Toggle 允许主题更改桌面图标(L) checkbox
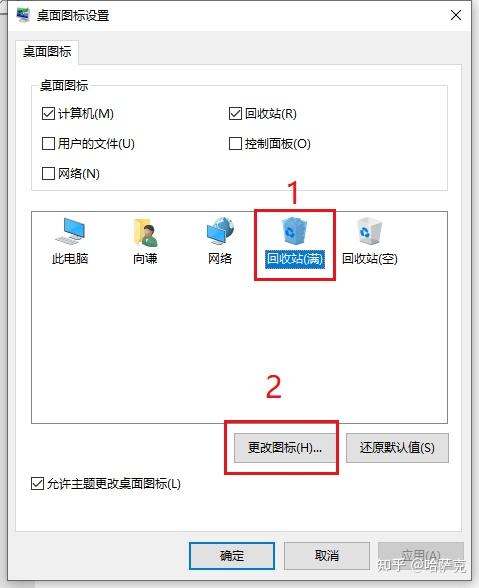Image resolution: width=479 pixels, height=588 pixels. pos(37,484)
